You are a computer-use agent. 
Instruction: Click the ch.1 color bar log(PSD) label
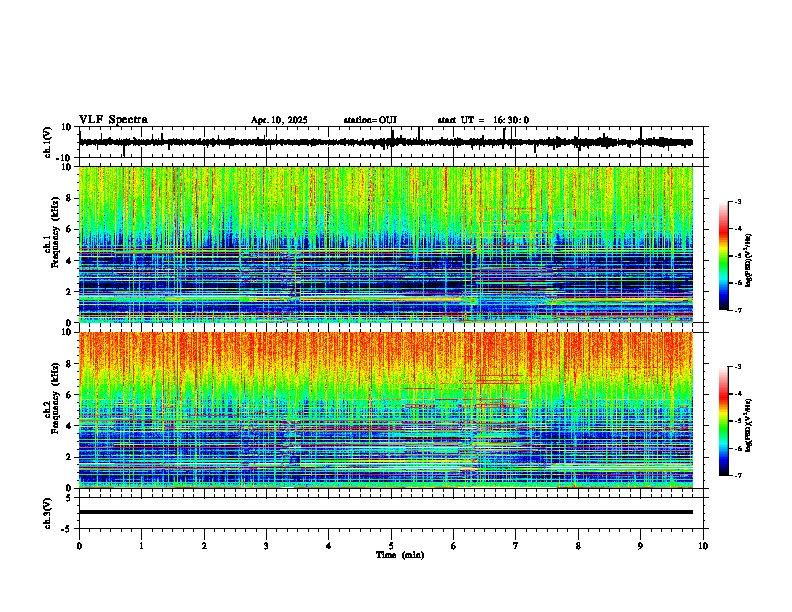click(x=748, y=261)
